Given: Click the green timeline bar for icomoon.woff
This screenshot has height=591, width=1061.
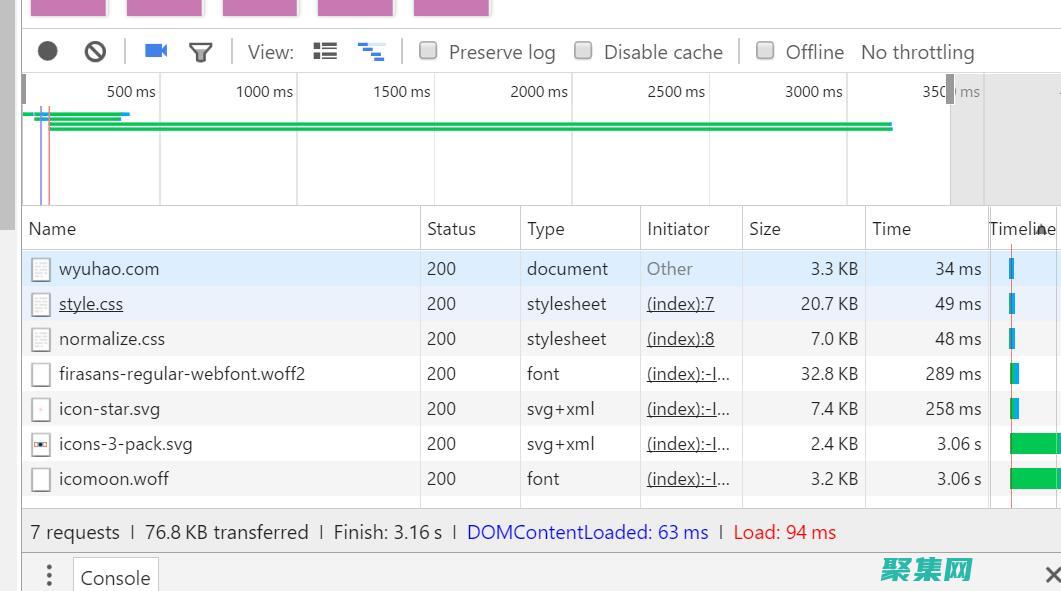Looking at the screenshot, I should 1034,479.
